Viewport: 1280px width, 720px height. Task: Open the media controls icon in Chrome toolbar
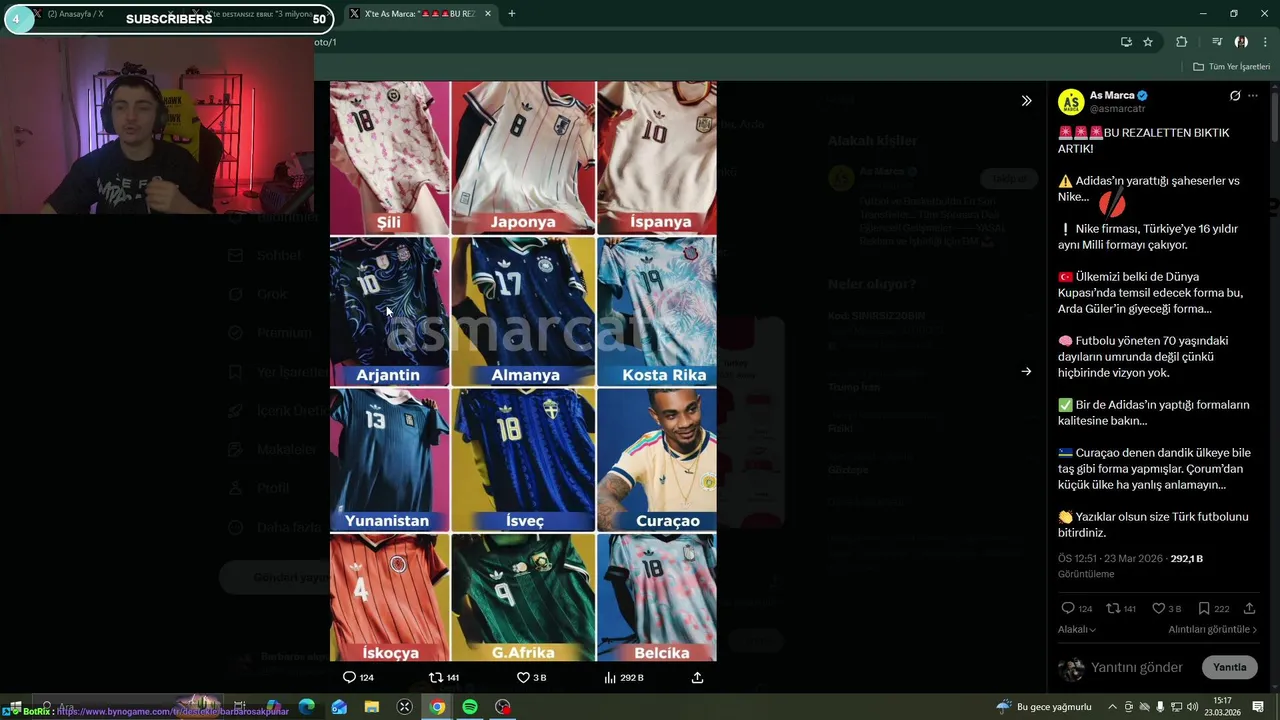click(x=1217, y=42)
